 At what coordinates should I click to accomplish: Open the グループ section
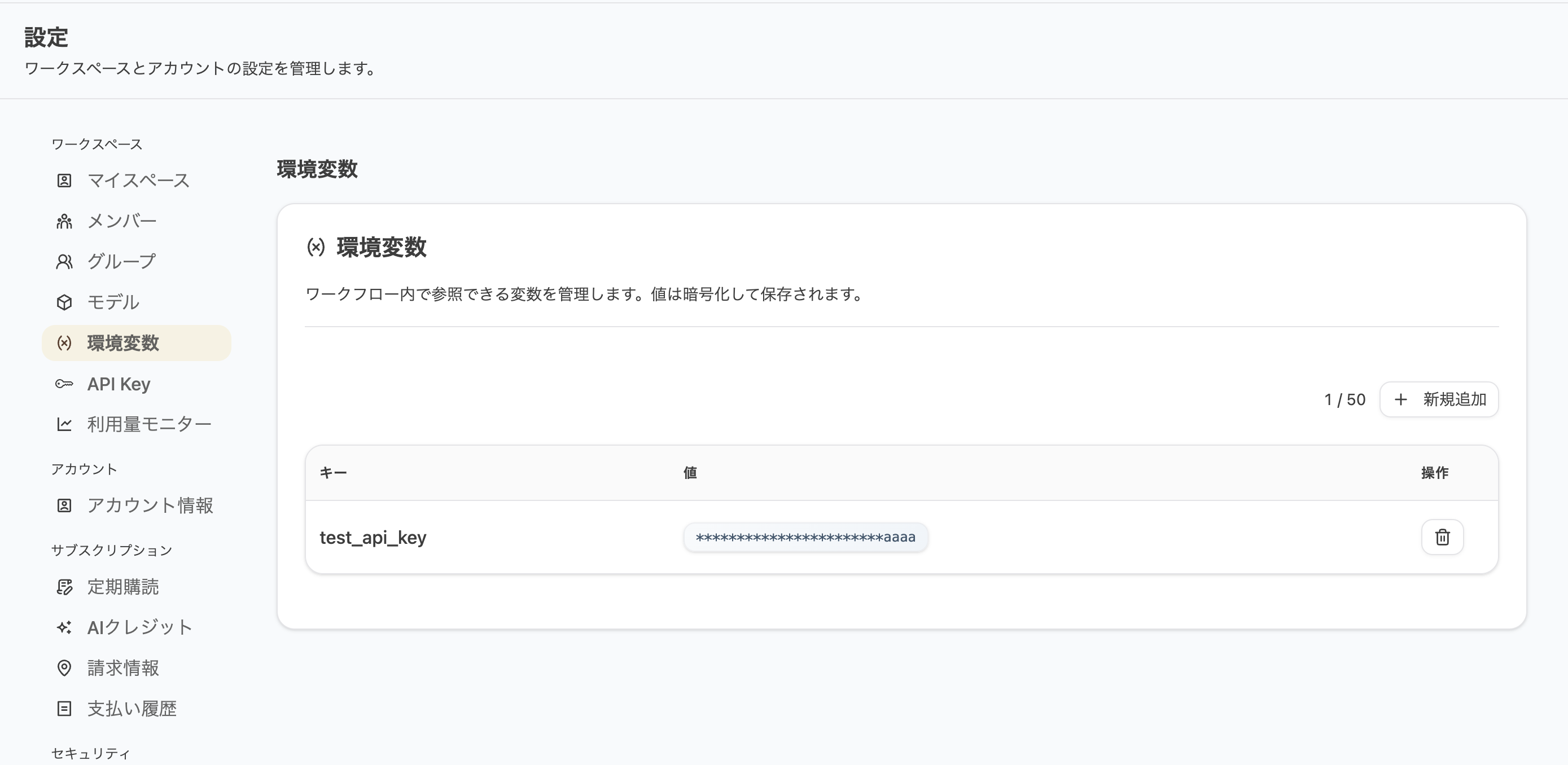click(137, 262)
